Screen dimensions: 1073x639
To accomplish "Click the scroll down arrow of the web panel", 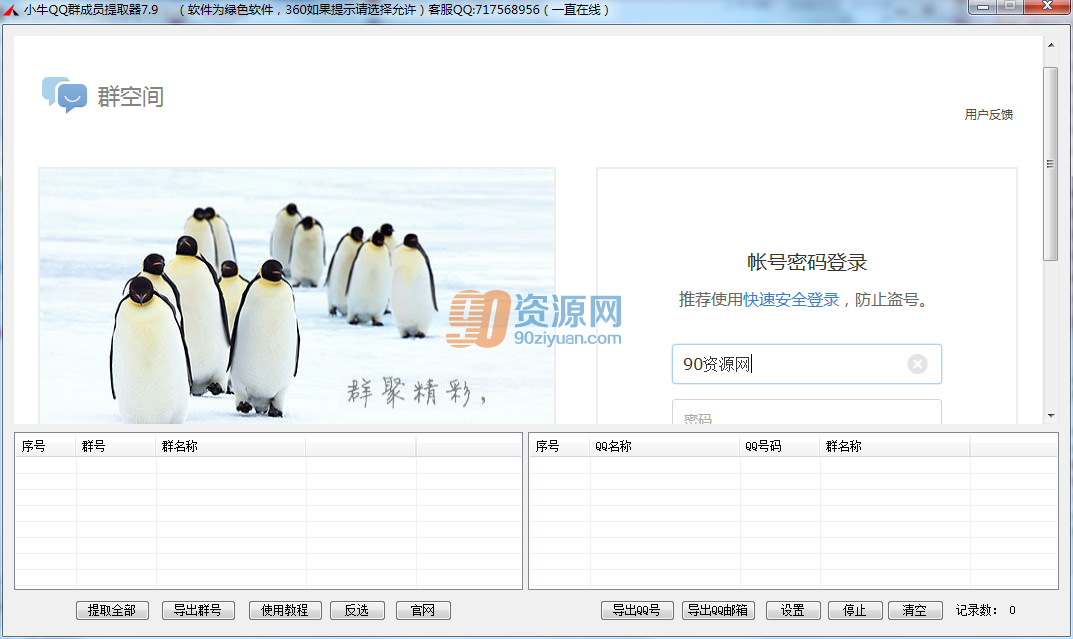I will click(1050, 415).
